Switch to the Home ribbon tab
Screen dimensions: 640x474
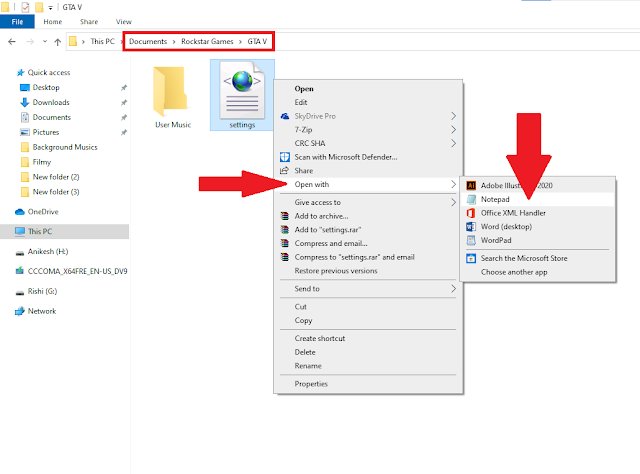pyautogui.click(x=53, y=22)
